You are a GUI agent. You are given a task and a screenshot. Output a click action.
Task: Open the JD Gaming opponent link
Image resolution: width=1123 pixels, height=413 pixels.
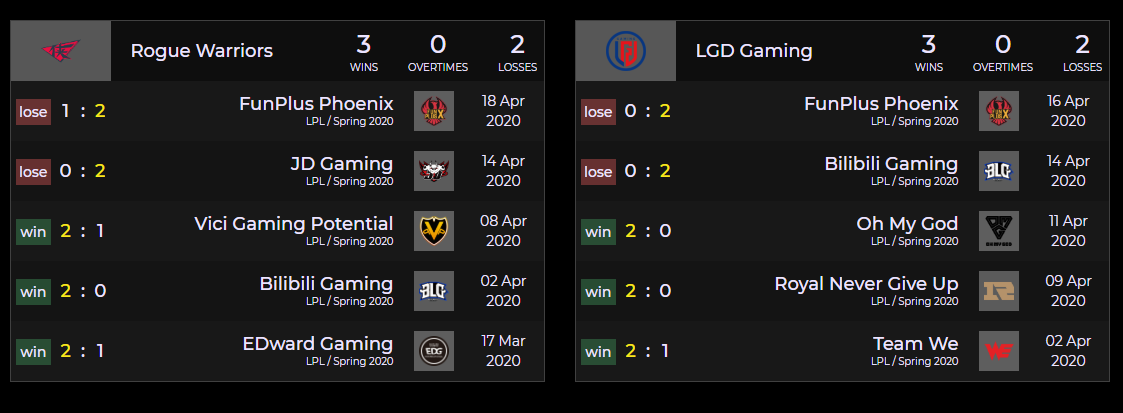click(341, 164)
